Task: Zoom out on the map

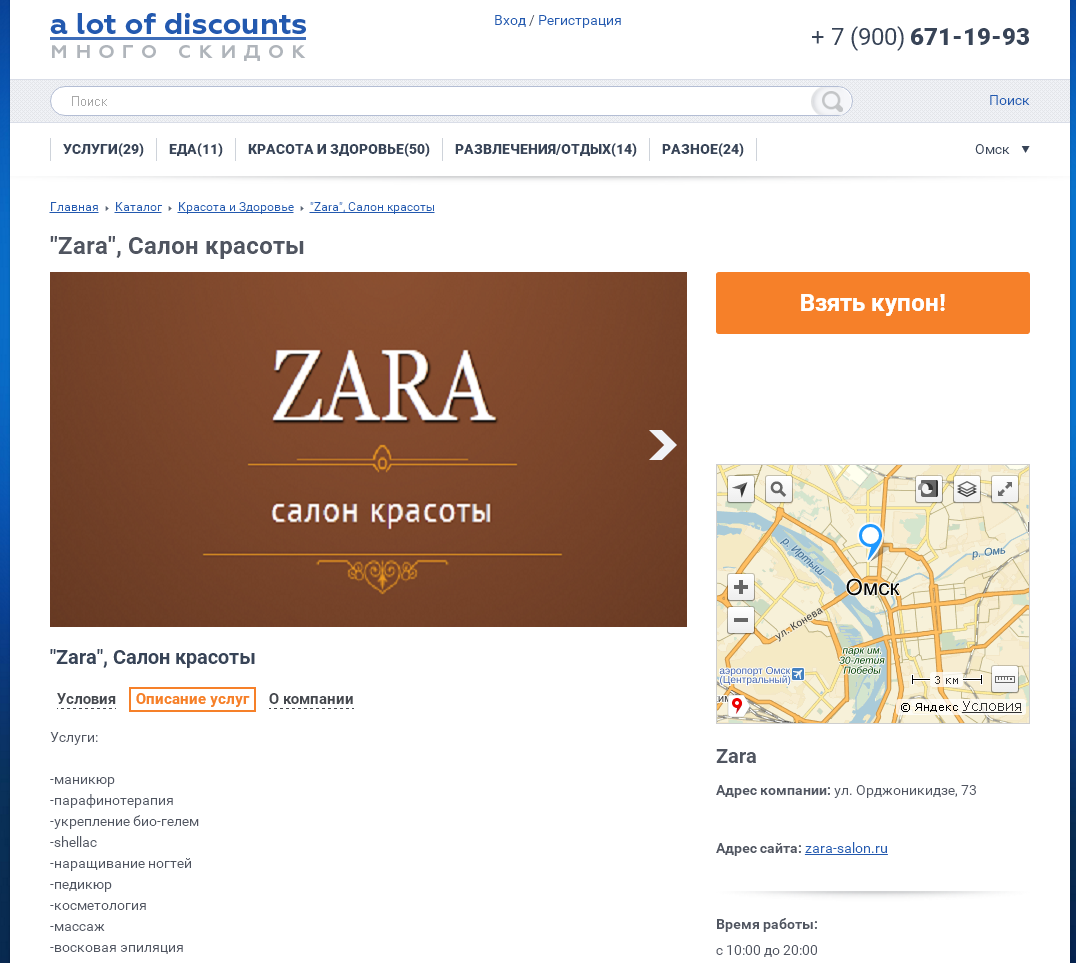Action: click(740, 620)
